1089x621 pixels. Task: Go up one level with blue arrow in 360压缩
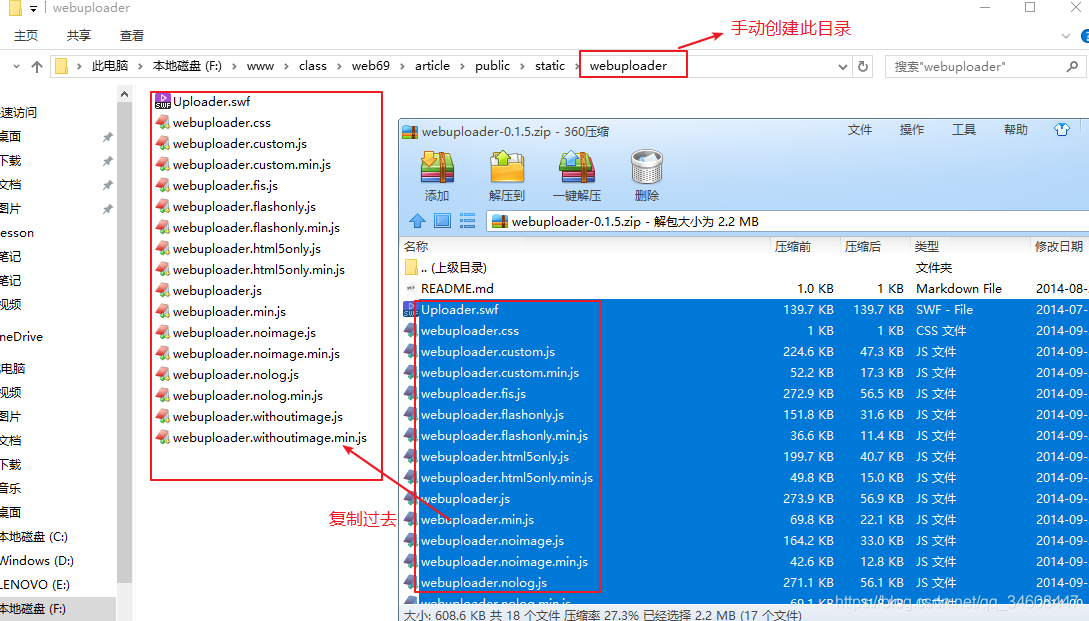coord(417,221)
